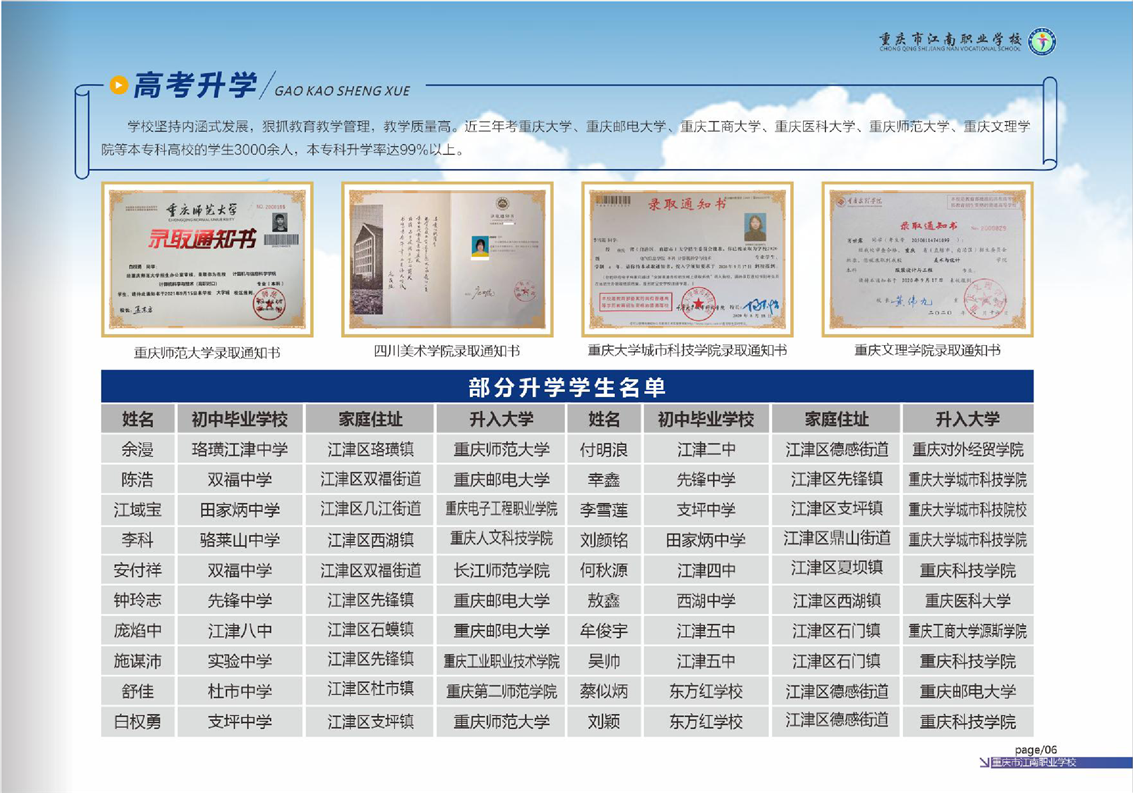View the 重庆大学城市科技学院 admission letter photo
This screenshot has width=1133, height=793.
coord(687,259)
